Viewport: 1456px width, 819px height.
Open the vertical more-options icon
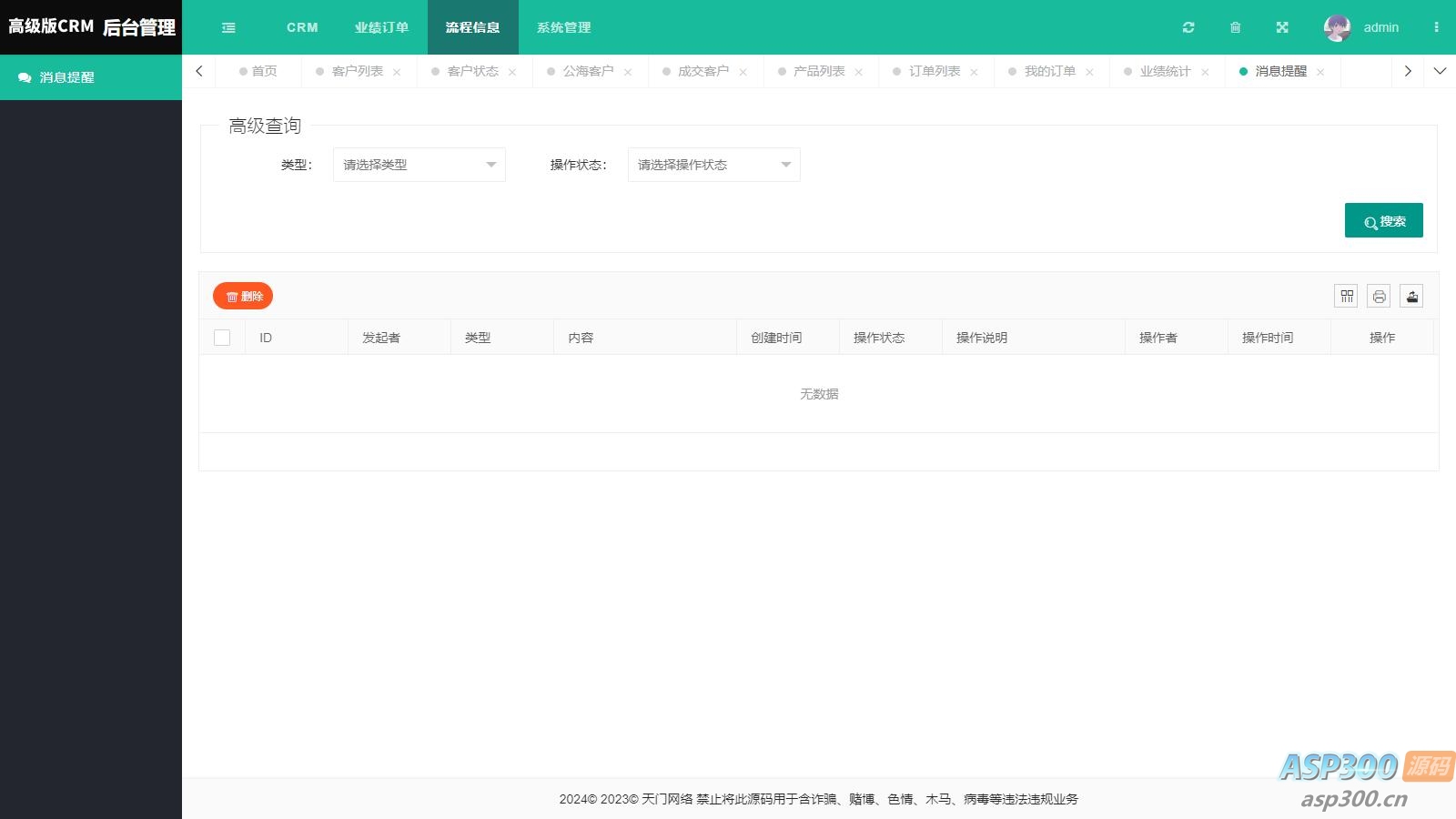pos(1436,27)
